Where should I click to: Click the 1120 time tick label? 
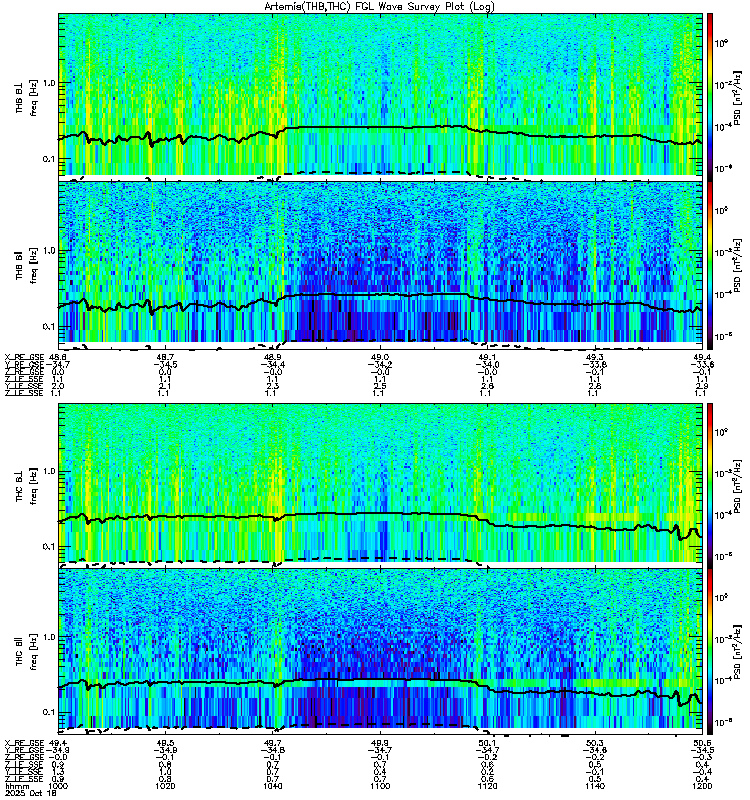[x=487, y=786]
